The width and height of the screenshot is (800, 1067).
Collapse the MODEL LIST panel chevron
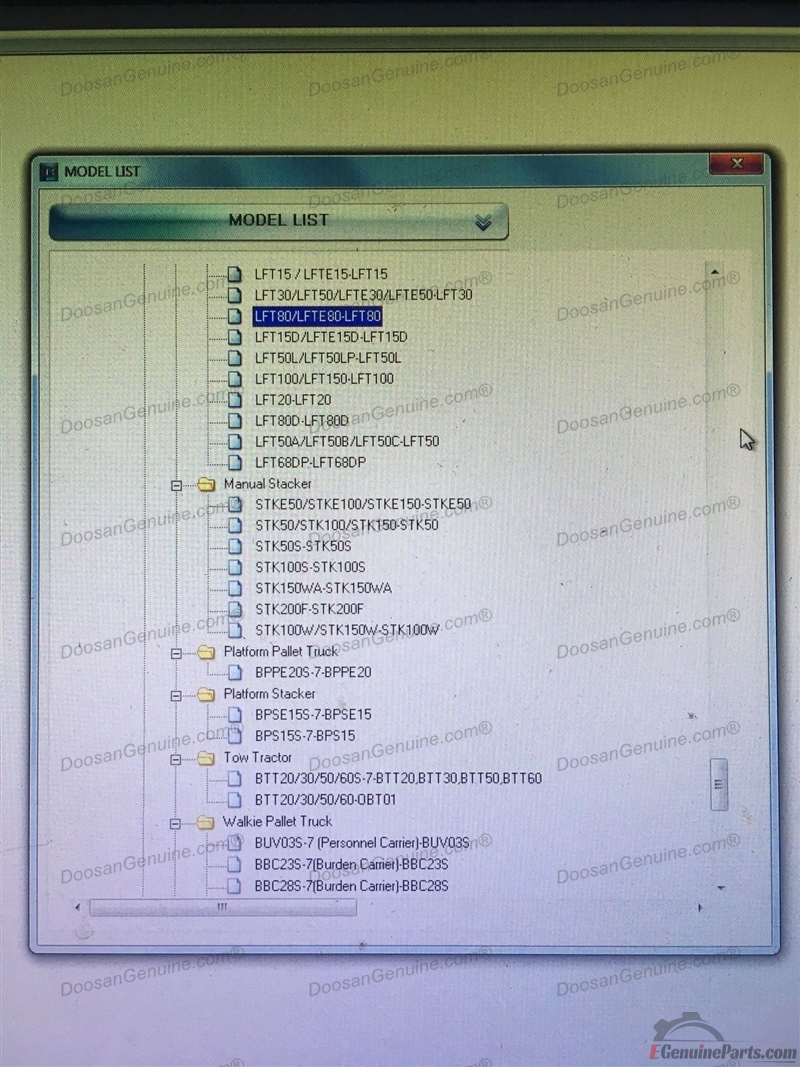point(483,222)
